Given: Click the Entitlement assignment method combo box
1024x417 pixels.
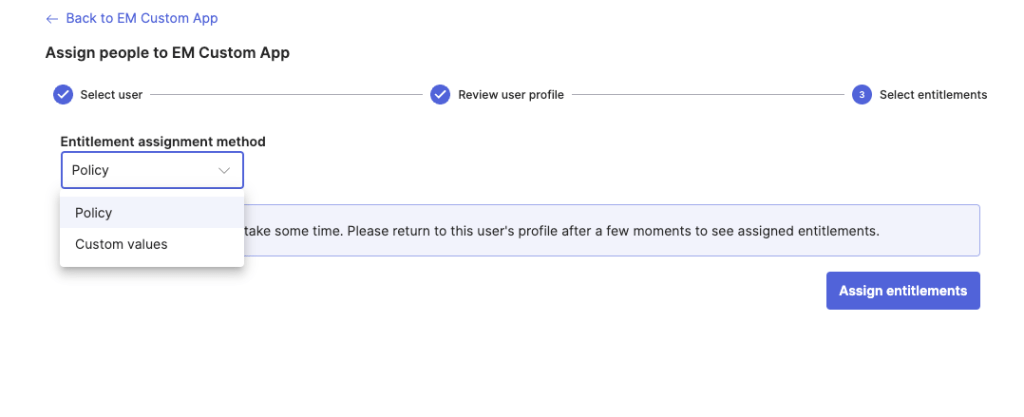Looking at the screenshot, I should [152, 171].
